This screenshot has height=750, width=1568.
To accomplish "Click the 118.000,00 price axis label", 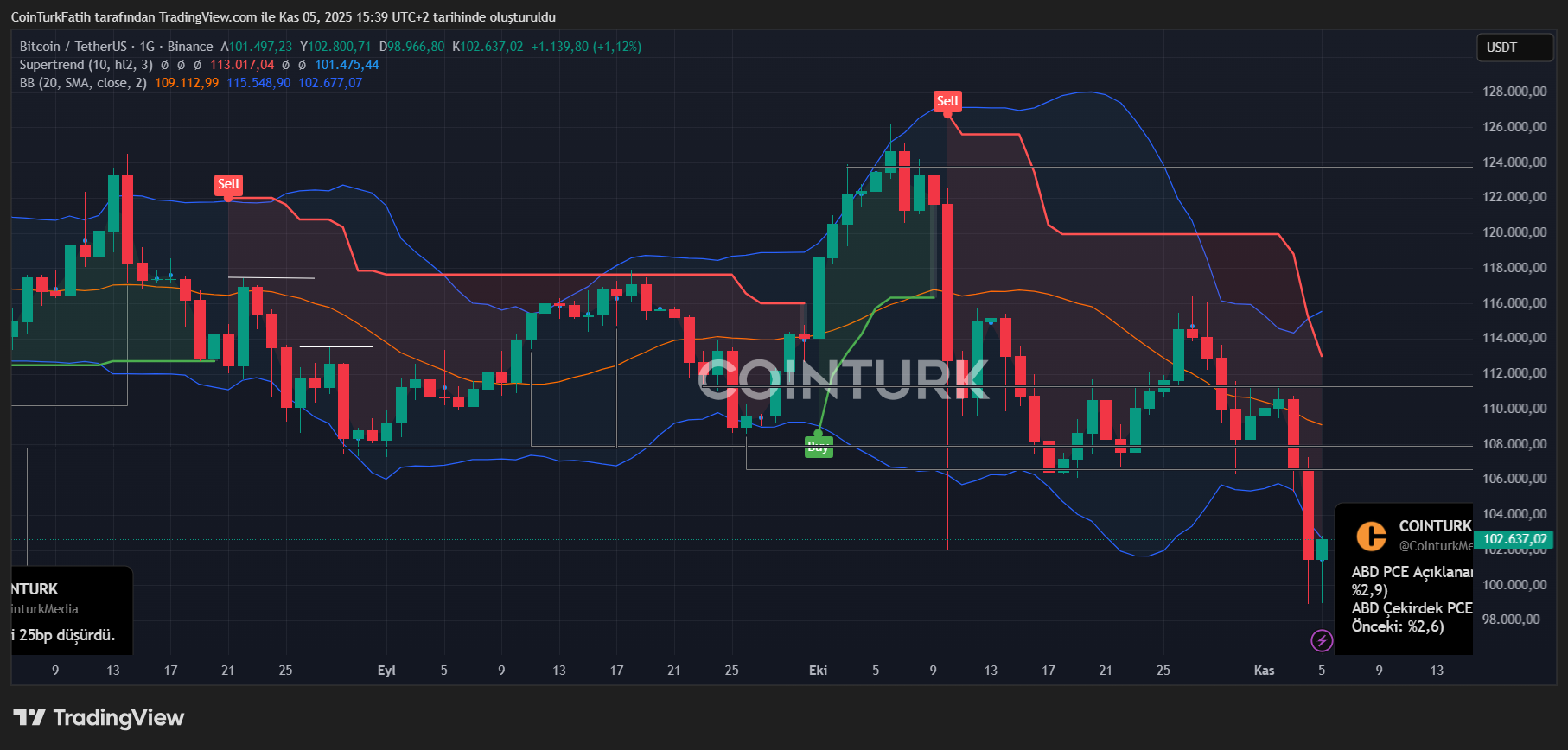I will coord(1514,268).
